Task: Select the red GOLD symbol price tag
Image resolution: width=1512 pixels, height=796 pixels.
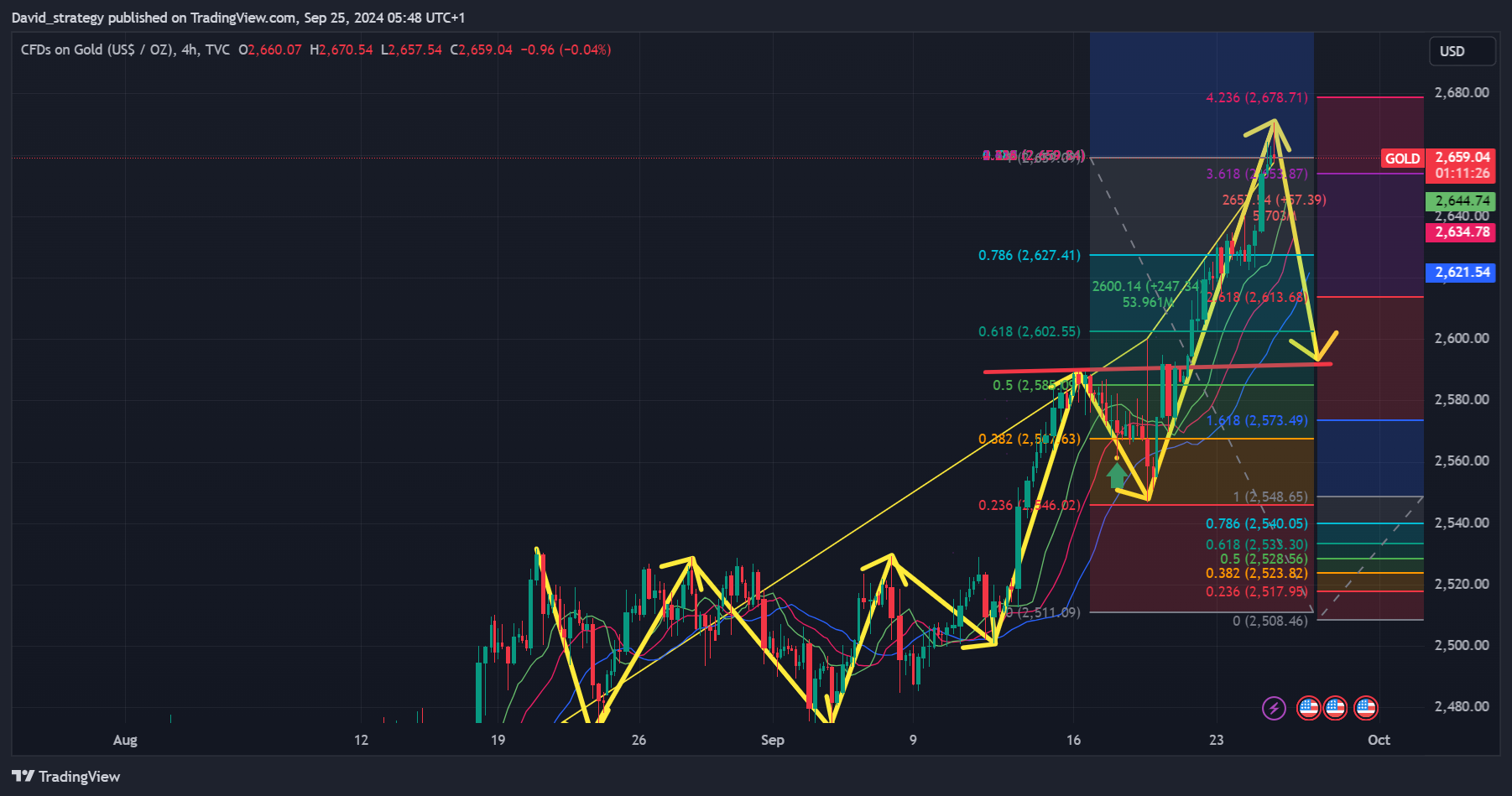Action: point(1403,159)
